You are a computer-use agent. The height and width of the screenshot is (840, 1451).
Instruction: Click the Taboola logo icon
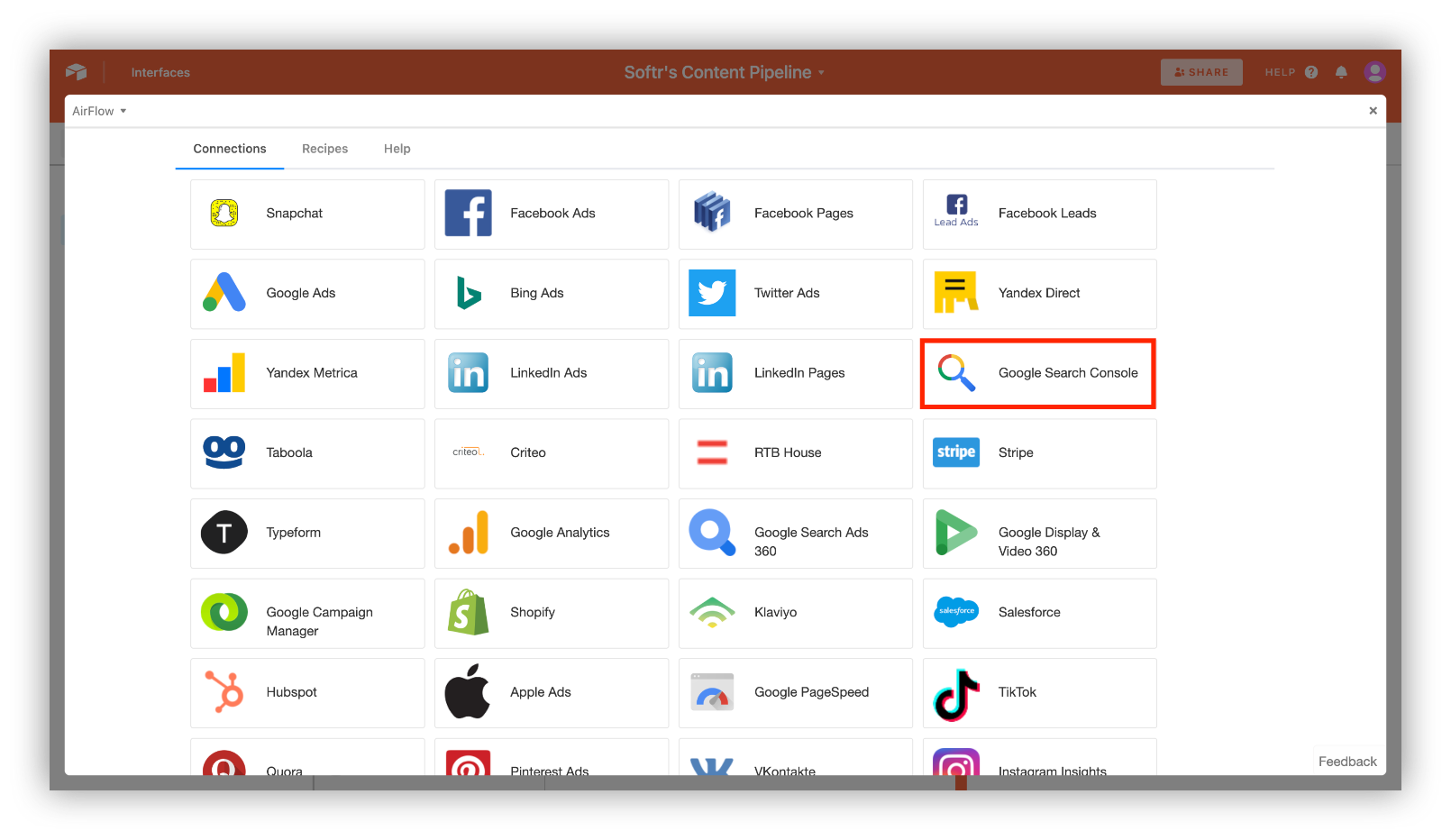click(224, 452)
